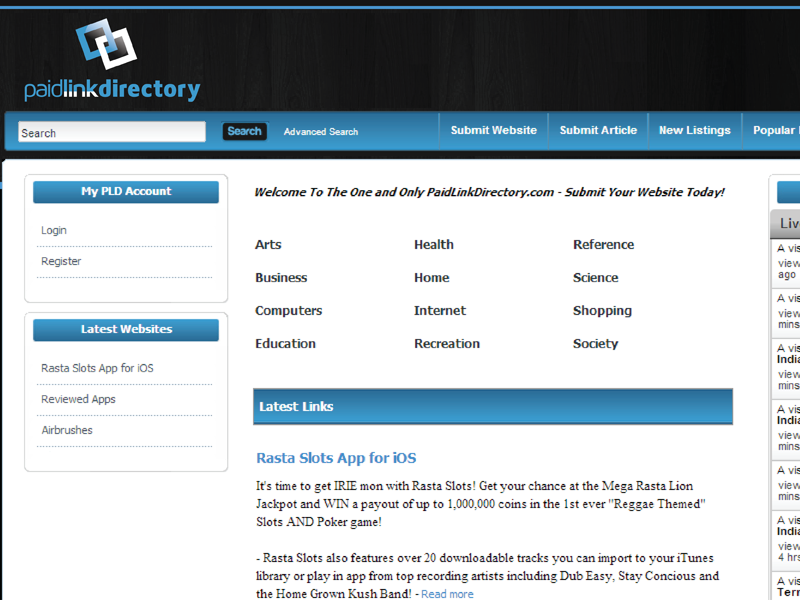Click the welcome headline text
This screenshot has height=600, width=800.
tap(489, 192)
